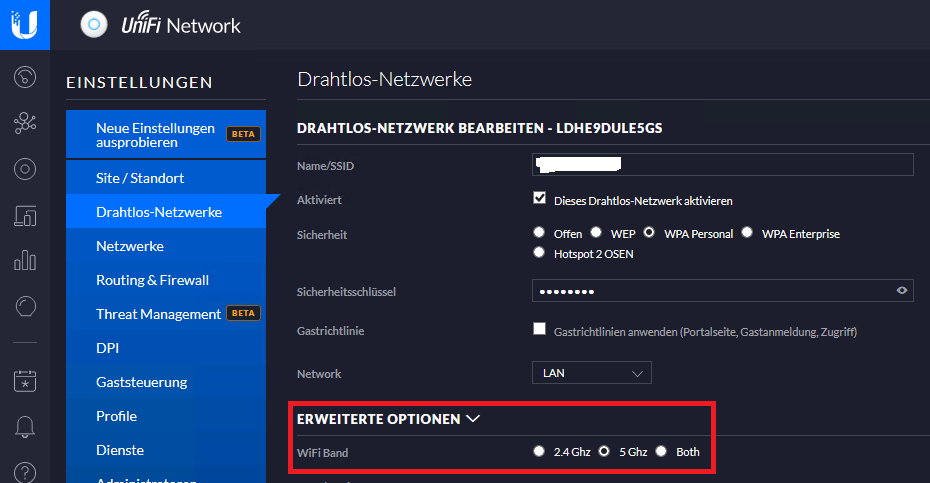Open the Clients icon in sidebar
Image resolution: width=930 pixels, height=483 pixels.
[25, 215]
